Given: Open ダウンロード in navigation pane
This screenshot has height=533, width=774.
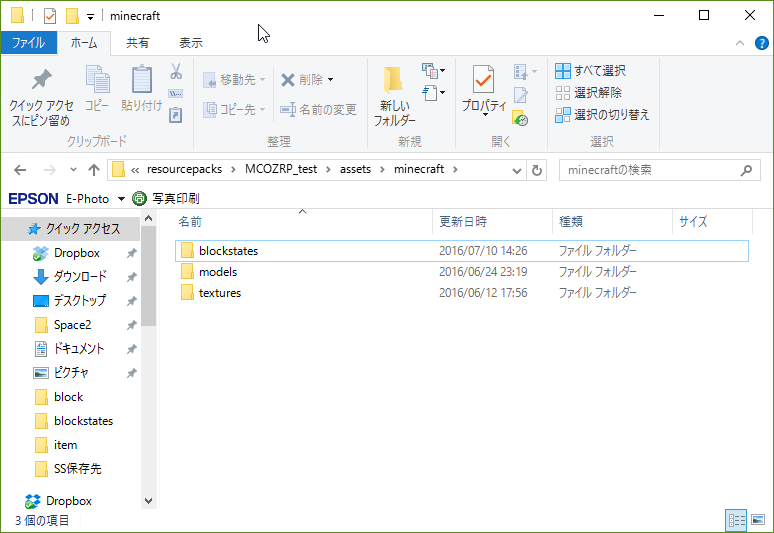Looking at the screenshot, I should (x=79, y=277).
